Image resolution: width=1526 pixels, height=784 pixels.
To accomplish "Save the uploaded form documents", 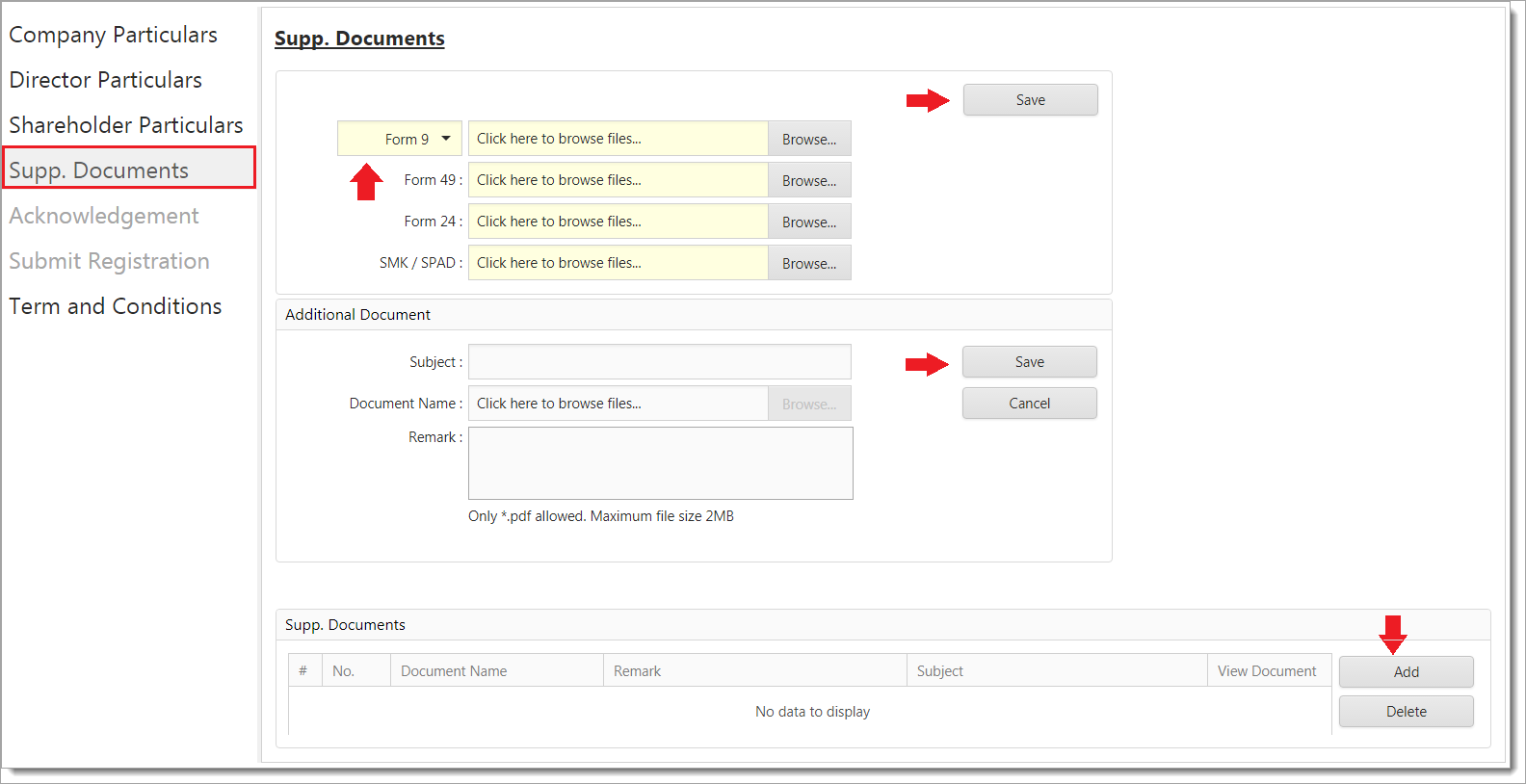I will (x=1030, y=100).
